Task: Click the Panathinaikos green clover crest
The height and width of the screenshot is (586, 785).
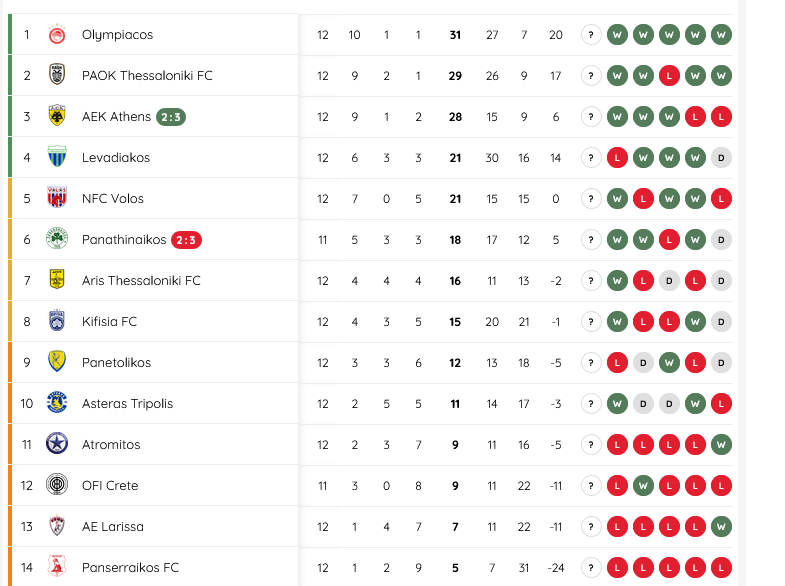Action: [x=57, y=240]
